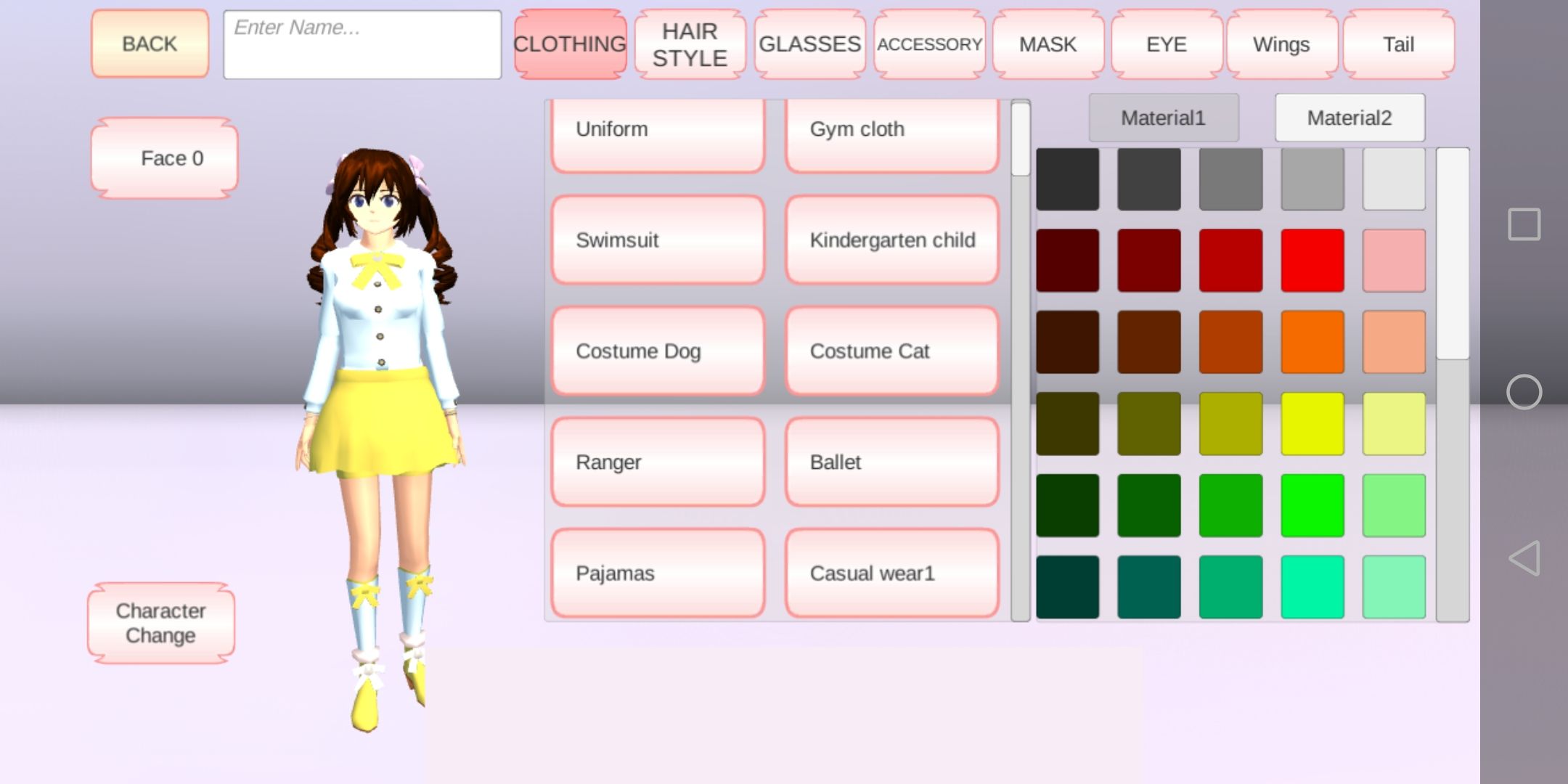Open the EYE customization tab
The height and width of the screenshot is (784, 1568).
tap(1166, 44)
